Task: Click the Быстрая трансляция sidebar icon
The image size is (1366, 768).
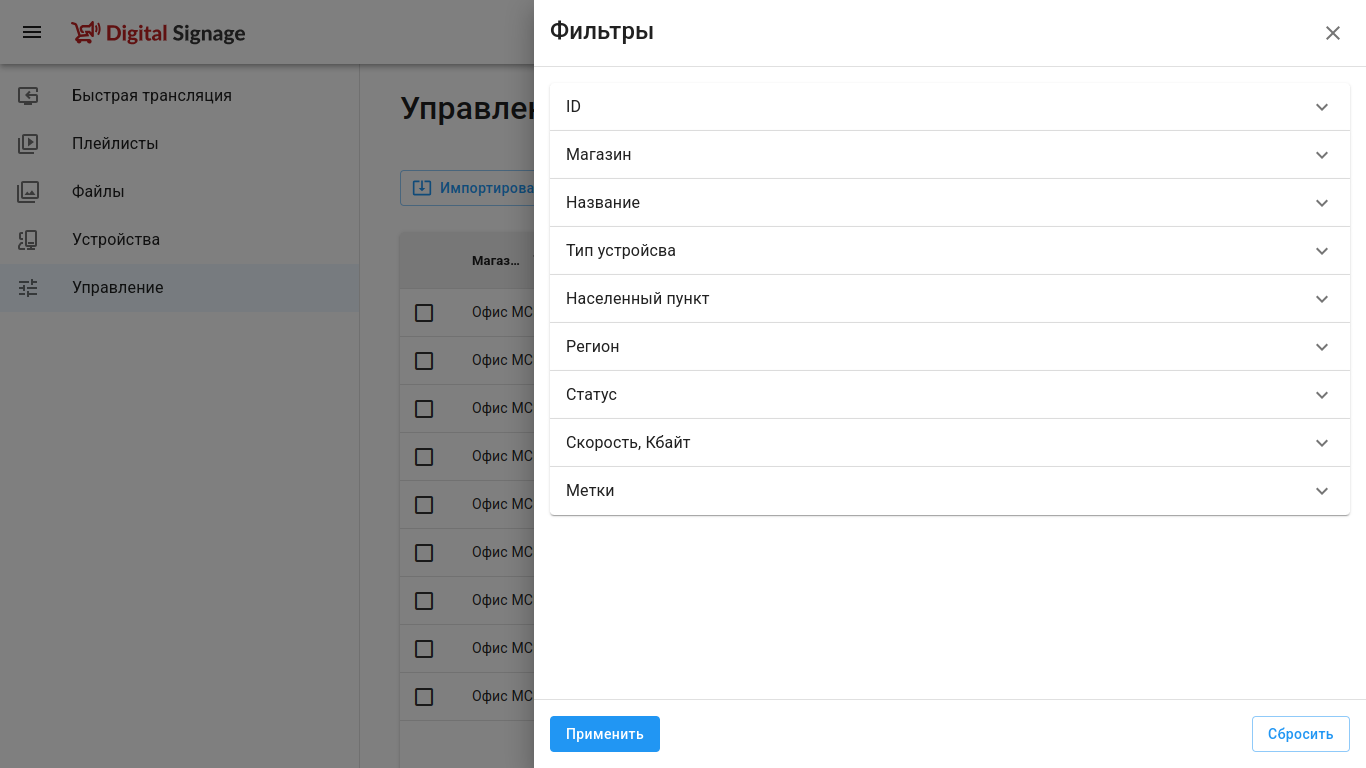Action: 28,96
